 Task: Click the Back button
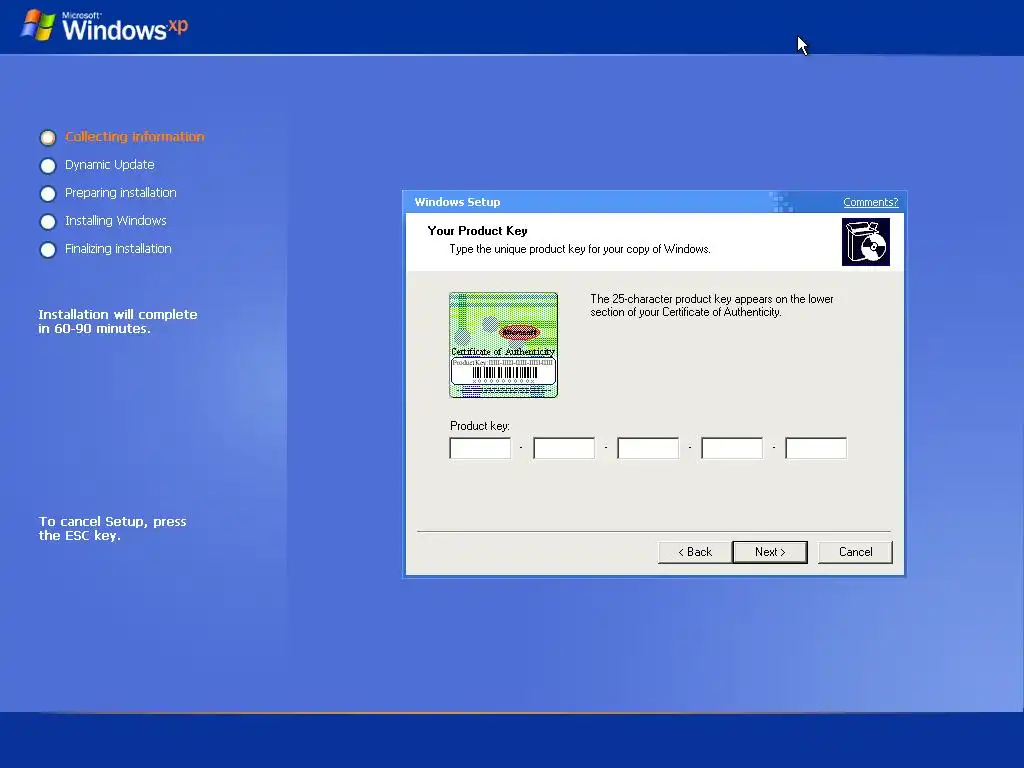tap(695, 552)
